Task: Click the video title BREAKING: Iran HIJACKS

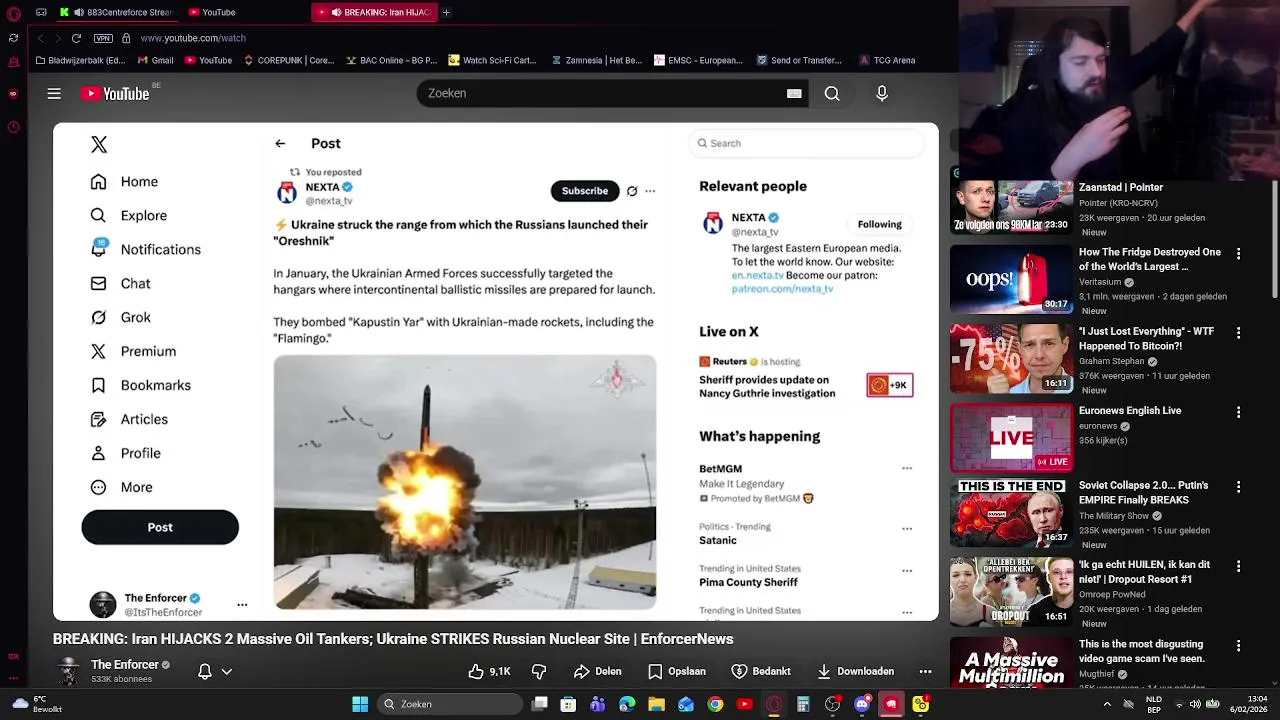Action: pos(393,639)
